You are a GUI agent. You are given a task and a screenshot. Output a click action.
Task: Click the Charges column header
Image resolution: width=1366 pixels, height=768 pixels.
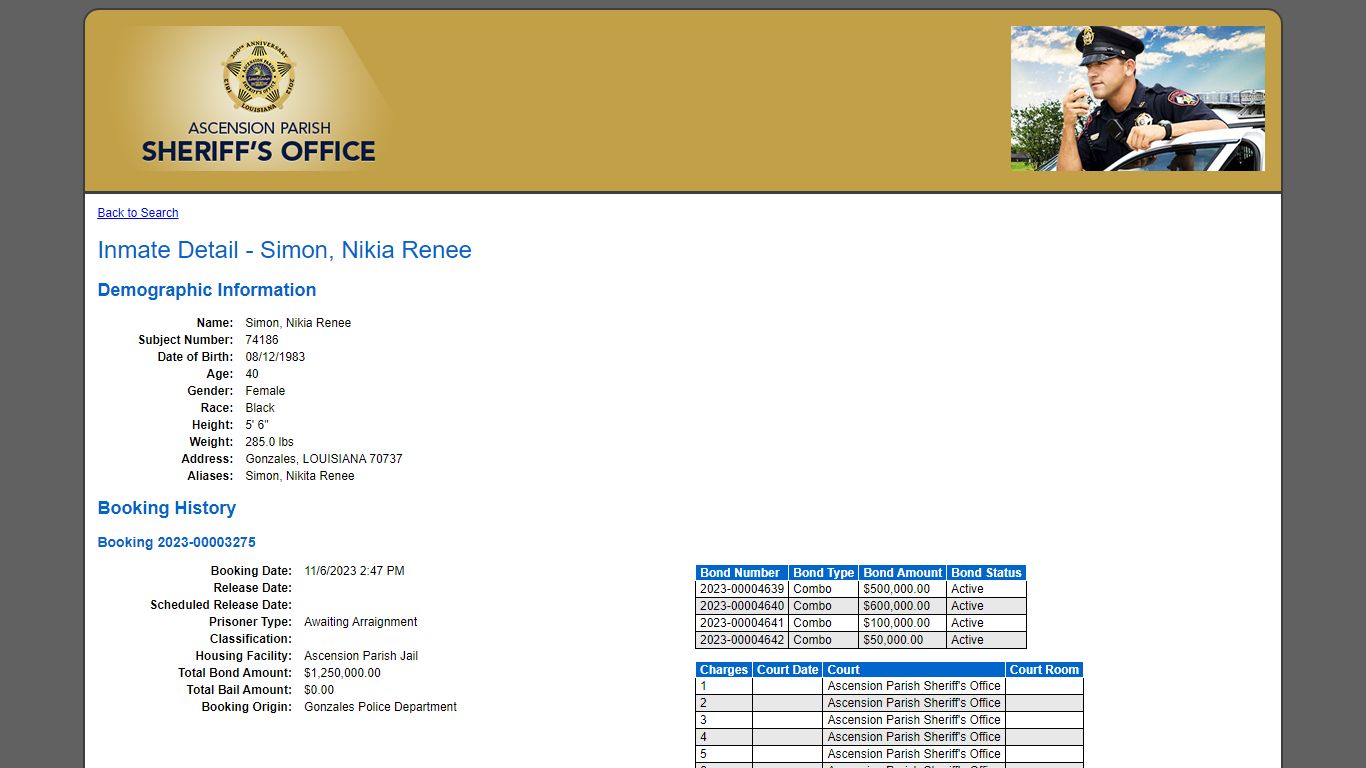tap(724, 670)
